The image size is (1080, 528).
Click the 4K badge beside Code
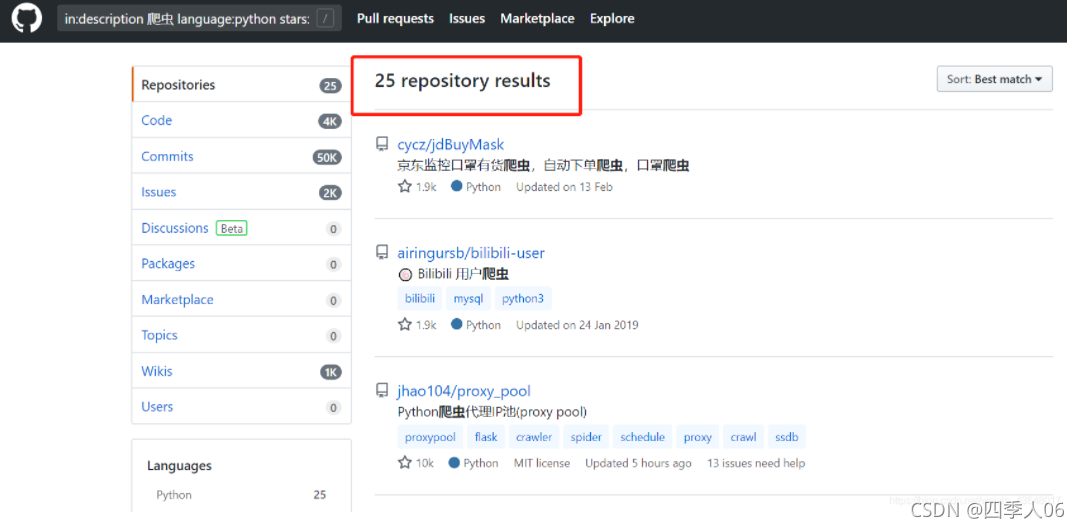pyautogui.click(x=330, y=122)
